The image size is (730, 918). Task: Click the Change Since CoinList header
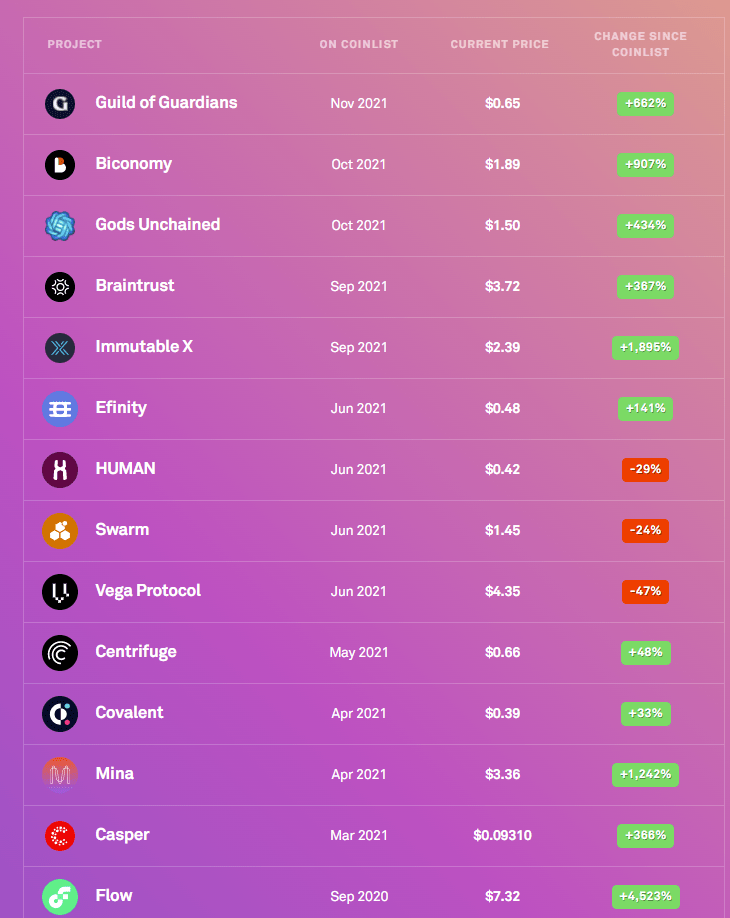coord(640,44)
